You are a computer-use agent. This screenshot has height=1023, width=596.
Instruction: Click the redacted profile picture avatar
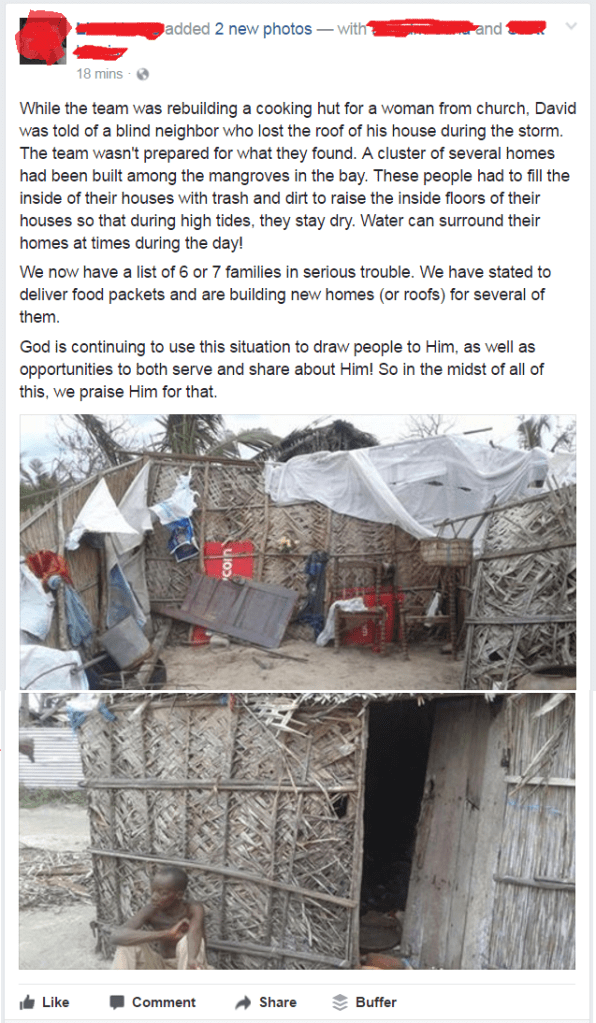click(x=42, y=39)
